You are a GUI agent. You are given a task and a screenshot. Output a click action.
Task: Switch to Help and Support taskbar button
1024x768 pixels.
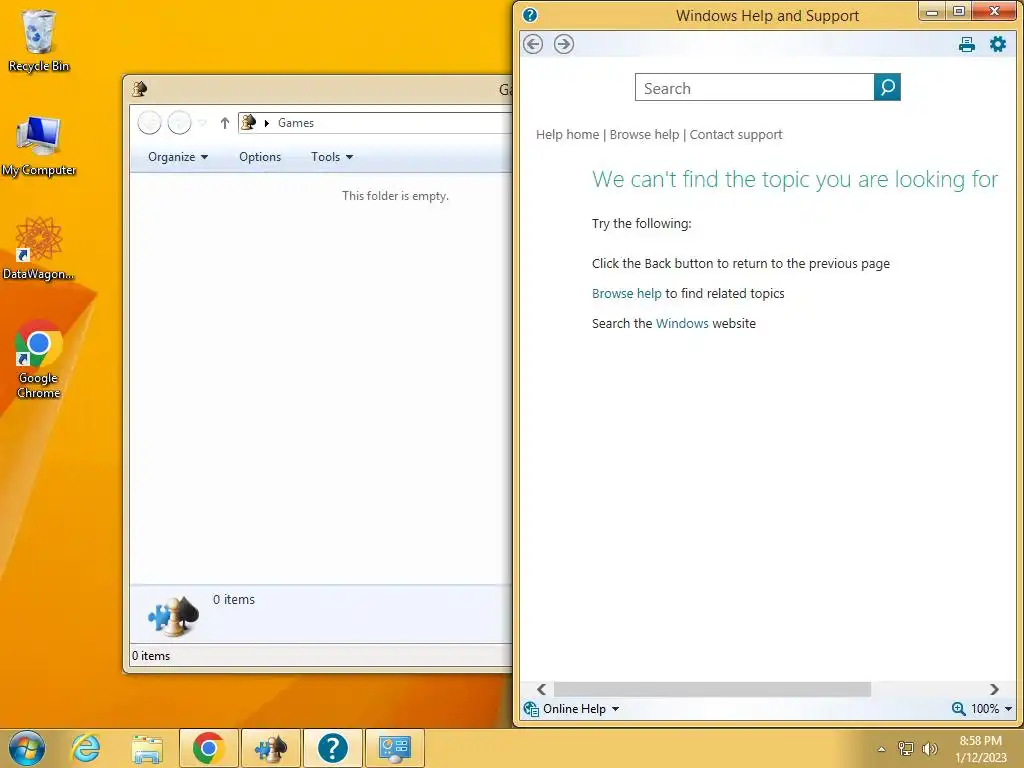point(332,748)
